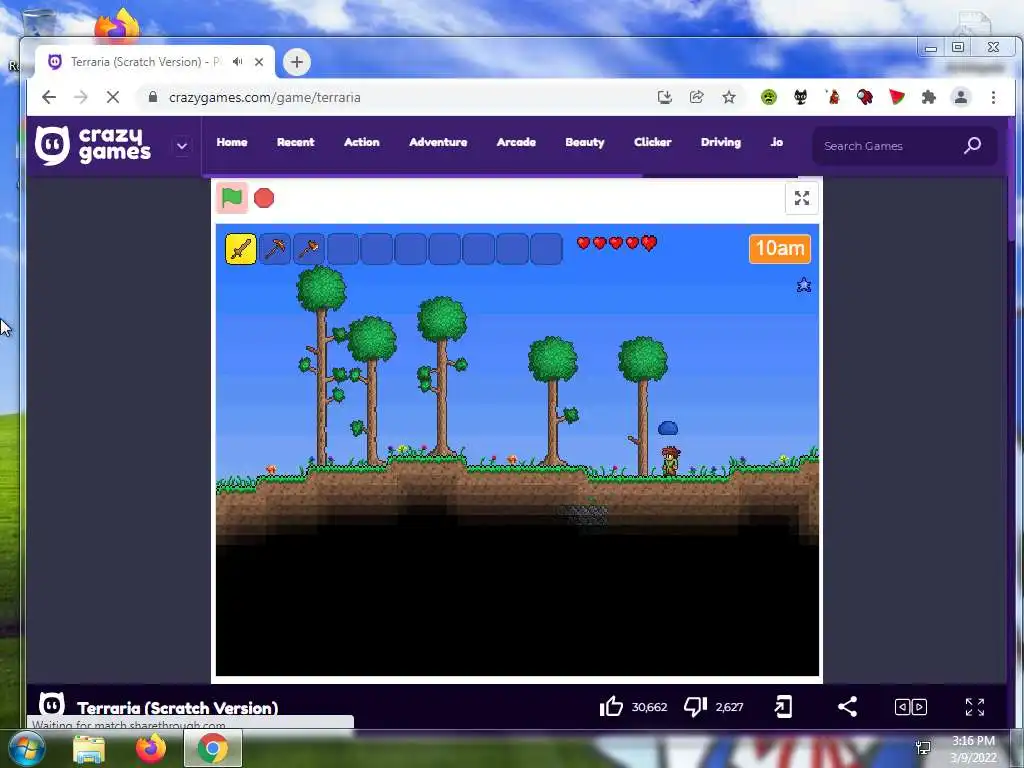1024x768 pixels.
Task: Close the Terraria browser tab
Action: pyautogui.click(x=259, y=61)
